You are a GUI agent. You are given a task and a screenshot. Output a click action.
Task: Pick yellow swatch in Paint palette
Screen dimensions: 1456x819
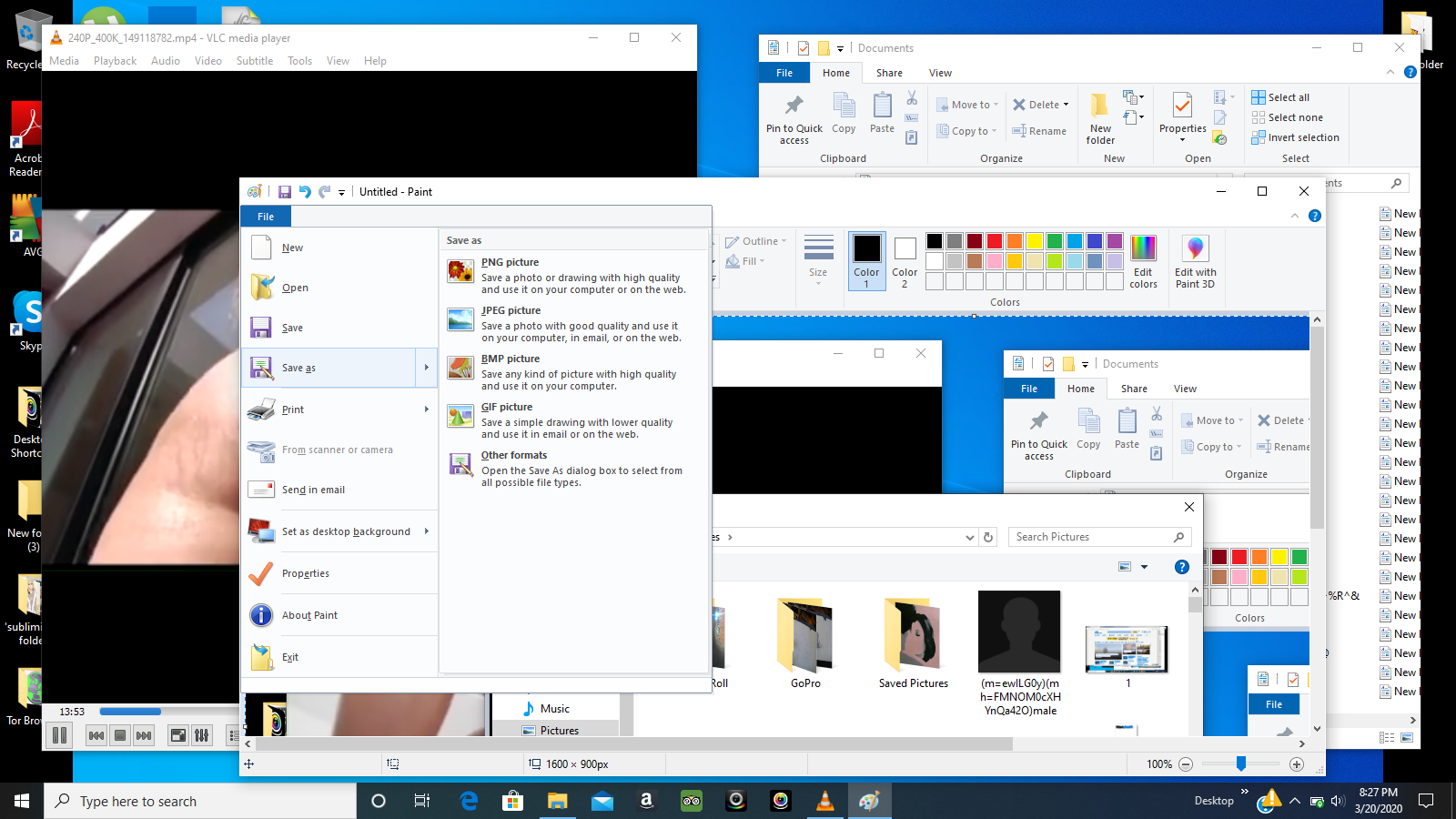pyautogui.click(x=1035, y=241)
